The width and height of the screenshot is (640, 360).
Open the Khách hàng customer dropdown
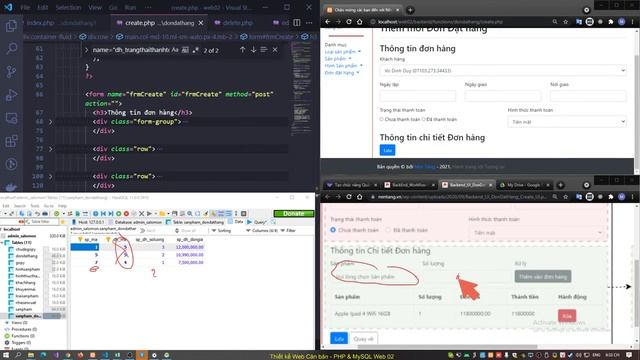pyautogui.click(x=503, y=71)
